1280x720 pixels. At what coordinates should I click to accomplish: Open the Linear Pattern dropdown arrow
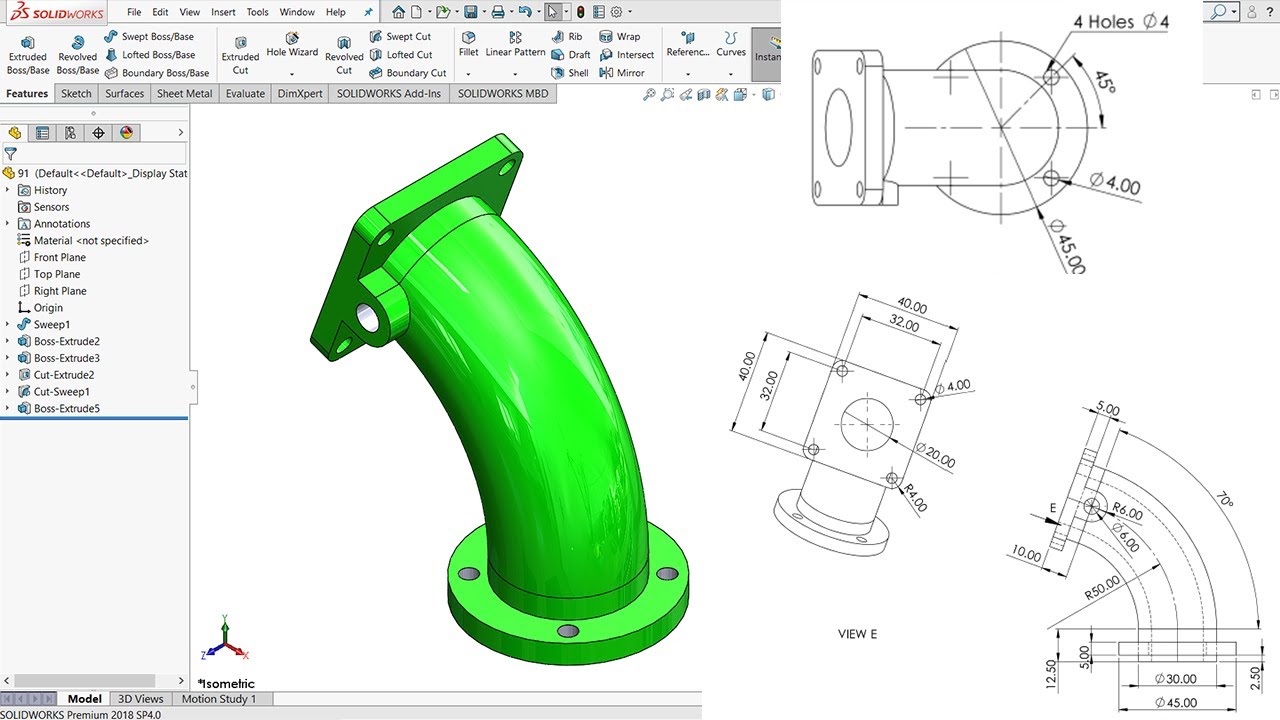(516, 73)
